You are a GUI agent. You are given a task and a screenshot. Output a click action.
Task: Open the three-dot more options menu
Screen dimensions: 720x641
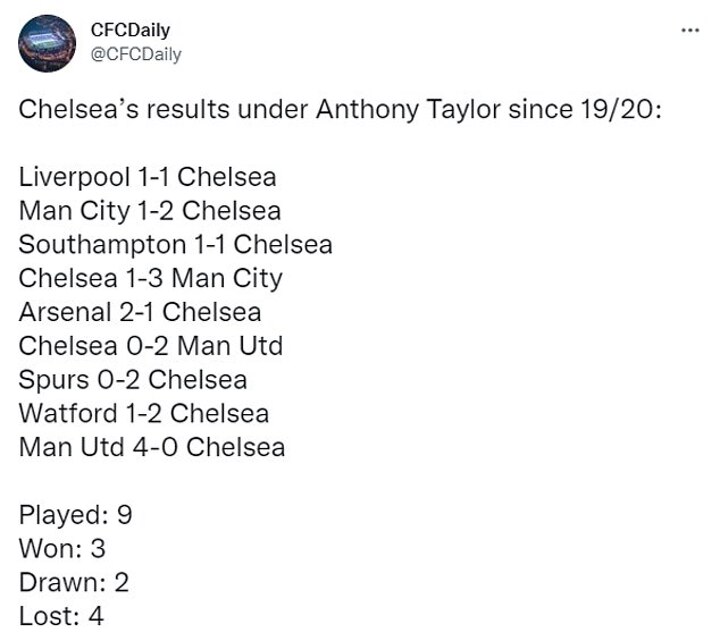click(x=689, y=30)
